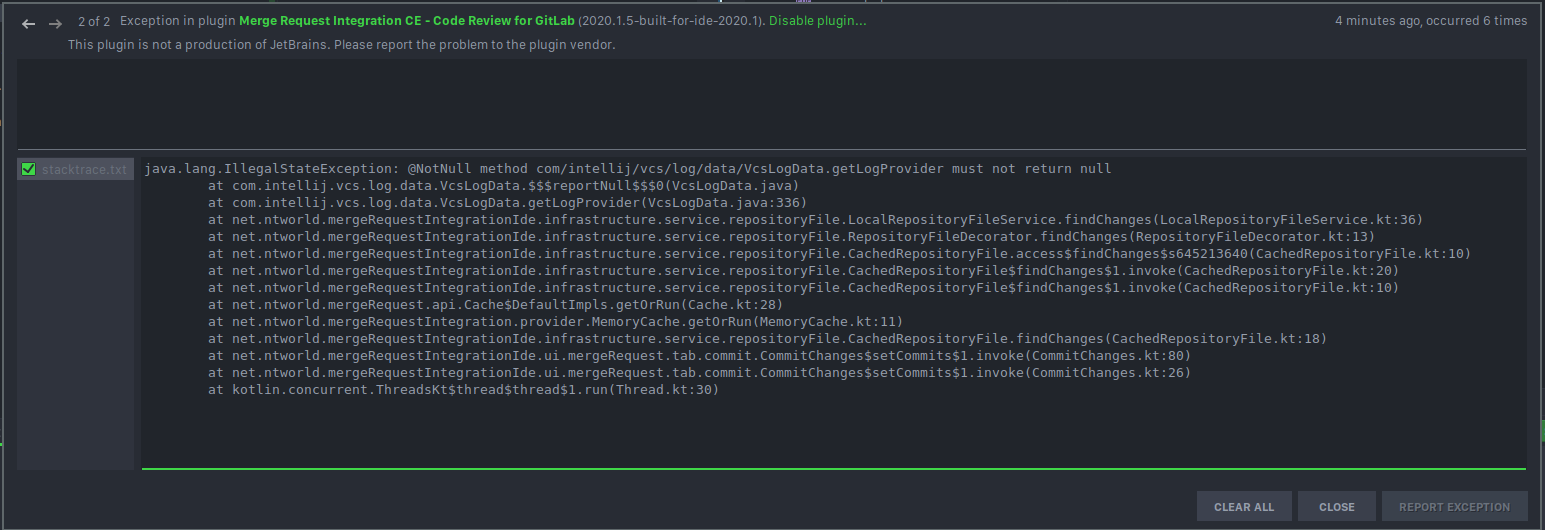Toggle the stacktrace.txt attachment checkbox

point(28,169)
